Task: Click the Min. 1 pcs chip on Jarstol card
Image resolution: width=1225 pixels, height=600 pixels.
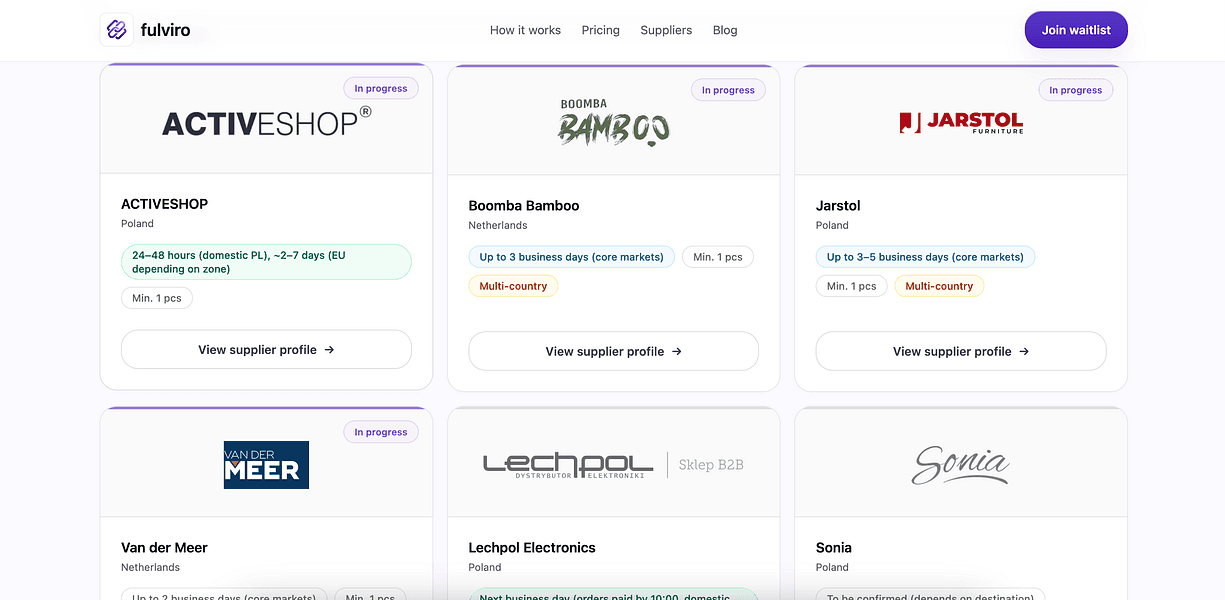Action: [x=851, y=285]
